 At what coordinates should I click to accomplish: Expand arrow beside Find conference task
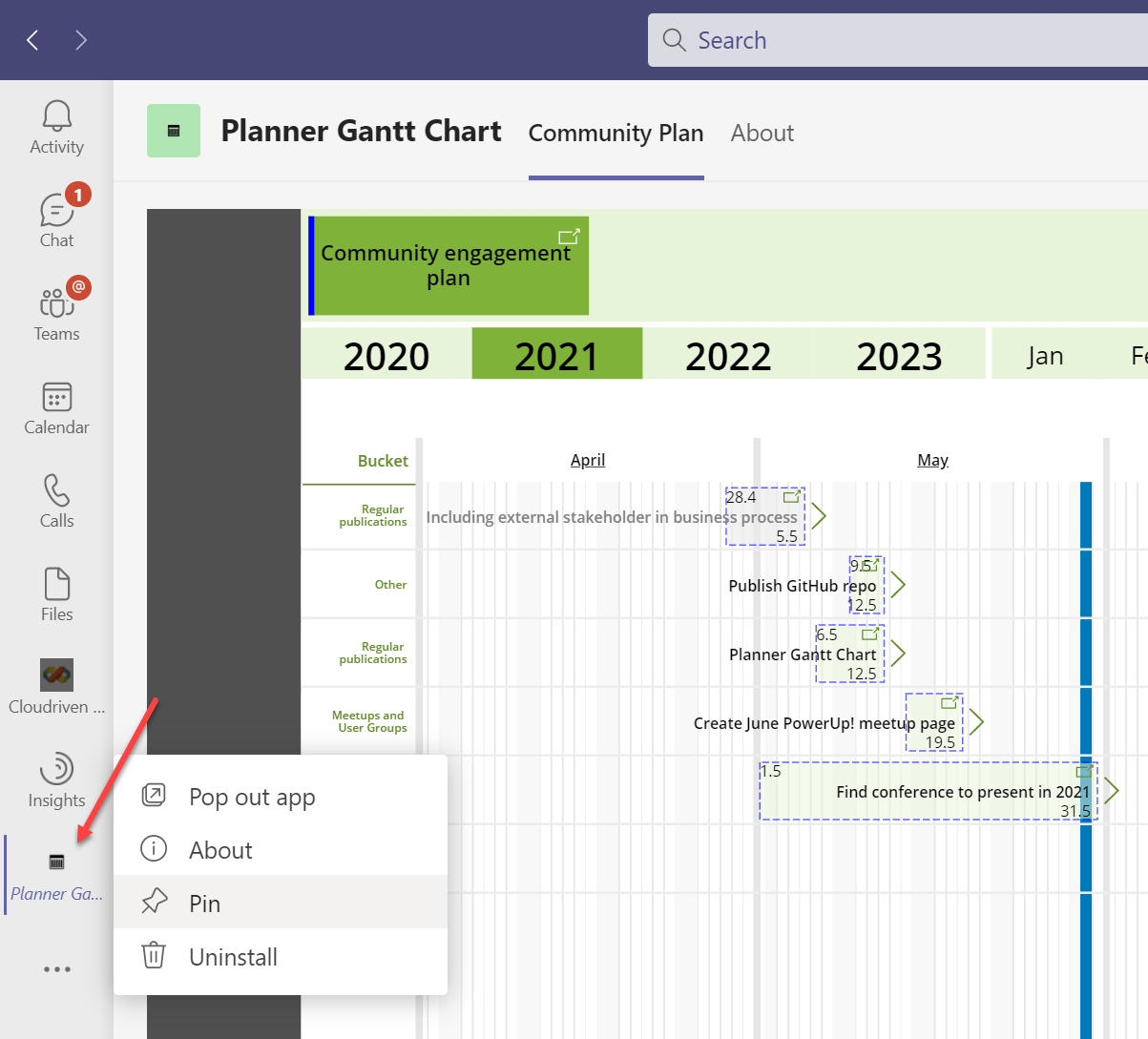coord(1111,790)
